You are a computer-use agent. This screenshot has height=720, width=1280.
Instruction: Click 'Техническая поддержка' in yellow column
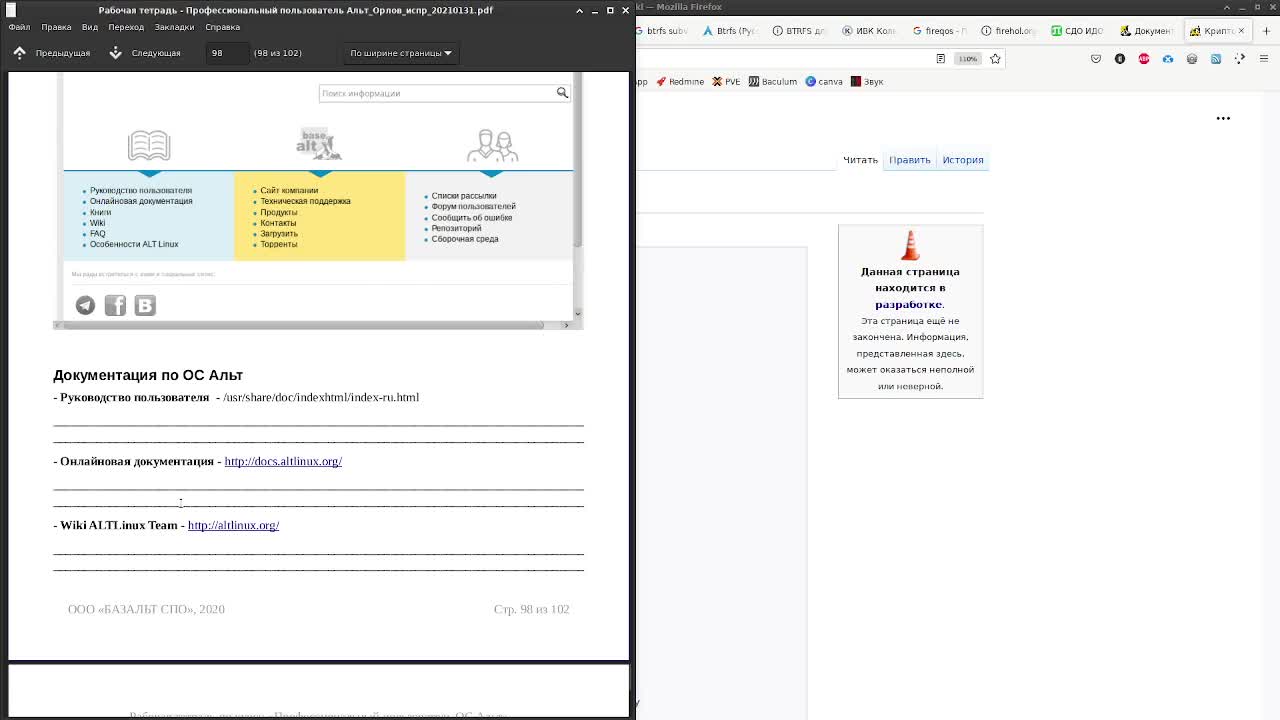tap(305, 201)
